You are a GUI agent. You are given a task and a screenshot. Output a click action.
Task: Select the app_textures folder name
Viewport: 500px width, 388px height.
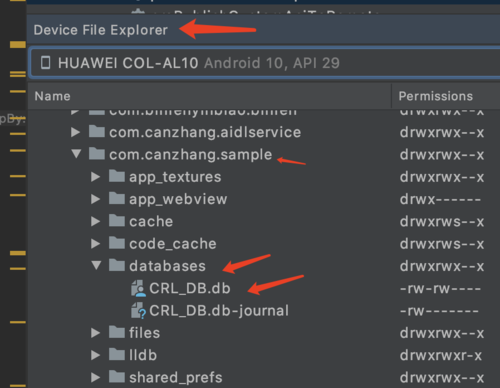[x=175, y=177]
